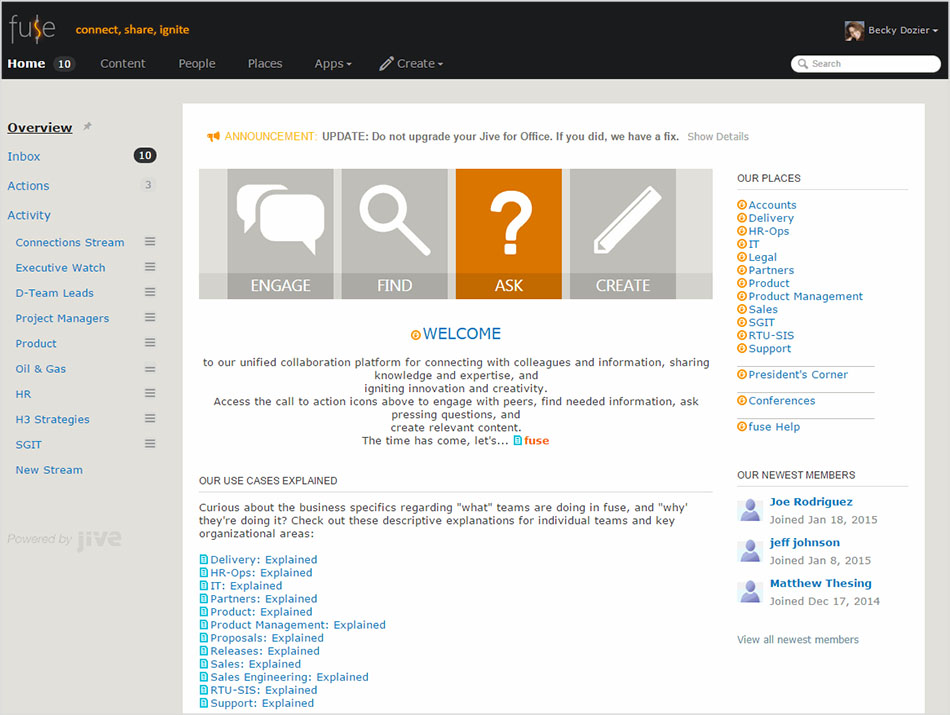Click the pin icon next to Overview
950x715 pixels.
coord(87,126)
